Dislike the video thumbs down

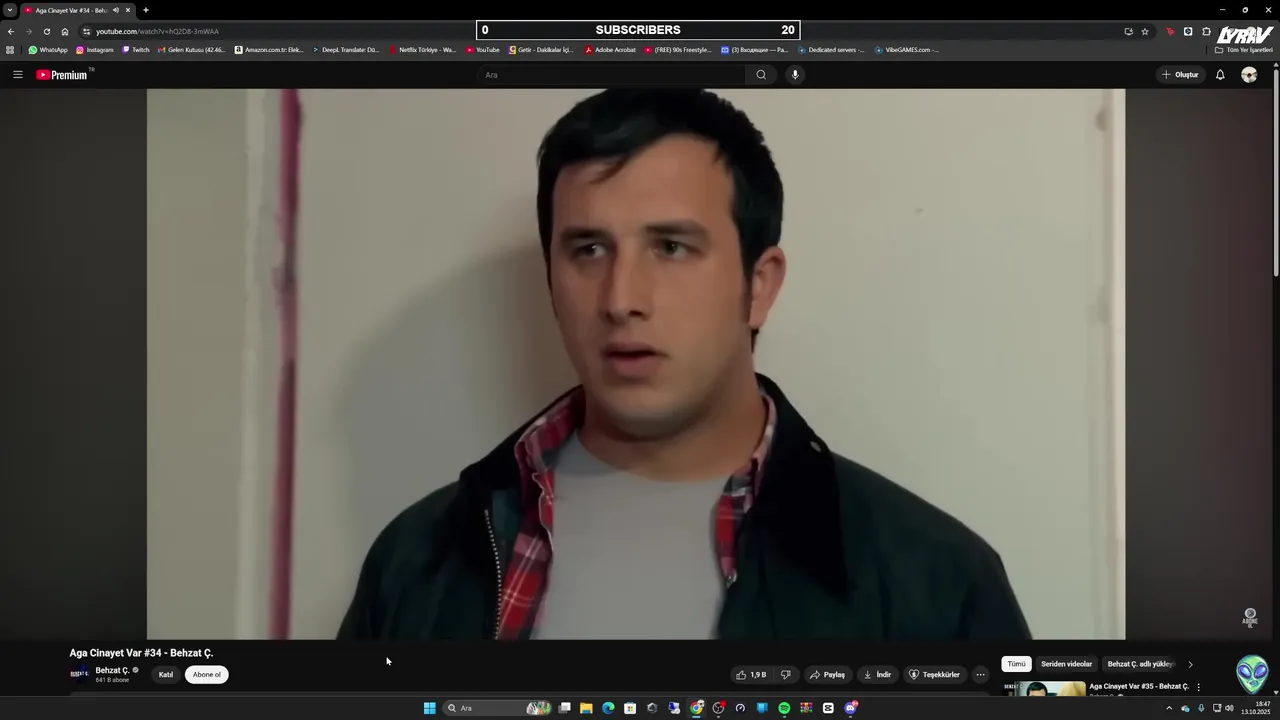(786, 675)
